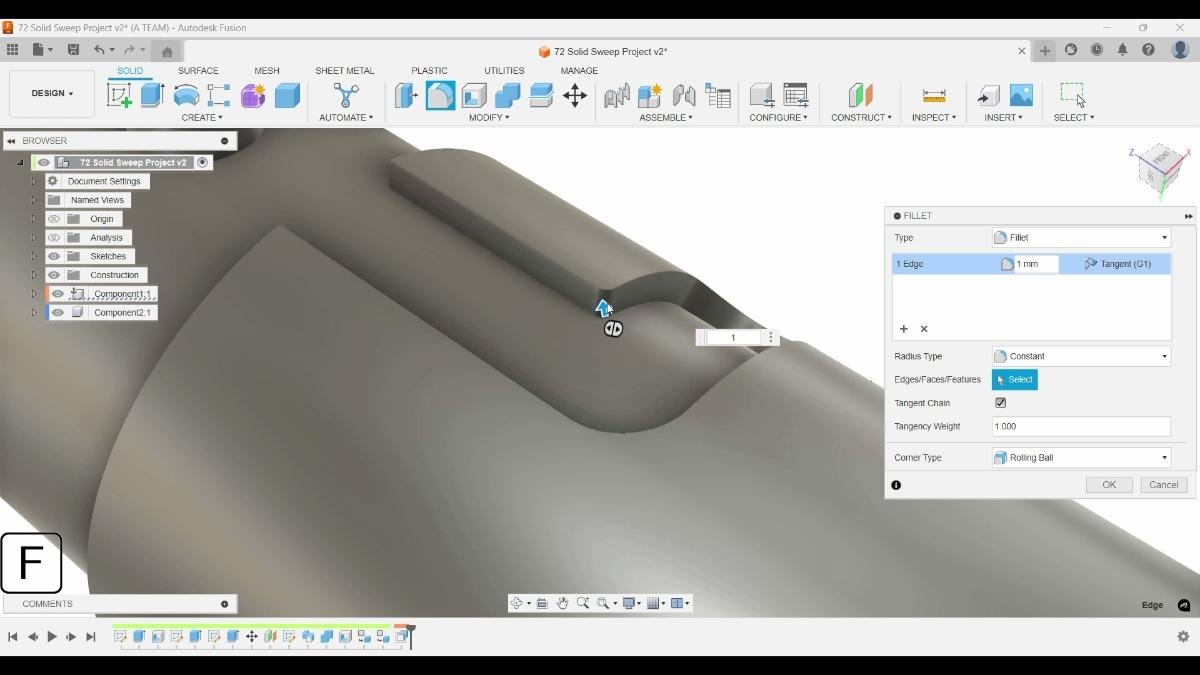
Task: Open the notifications bell
Action: (x=1123, y=50)
